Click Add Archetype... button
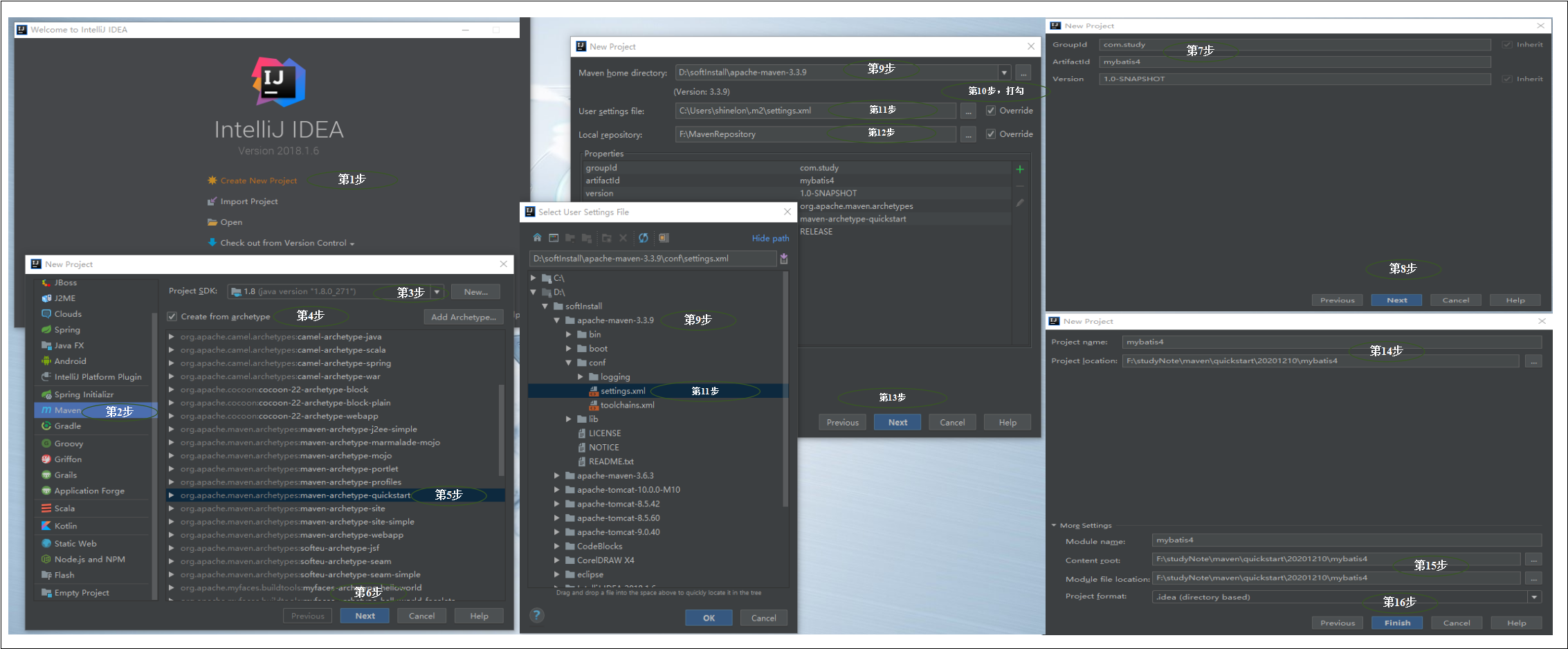 pyautogui.click(x=463, y=317)
